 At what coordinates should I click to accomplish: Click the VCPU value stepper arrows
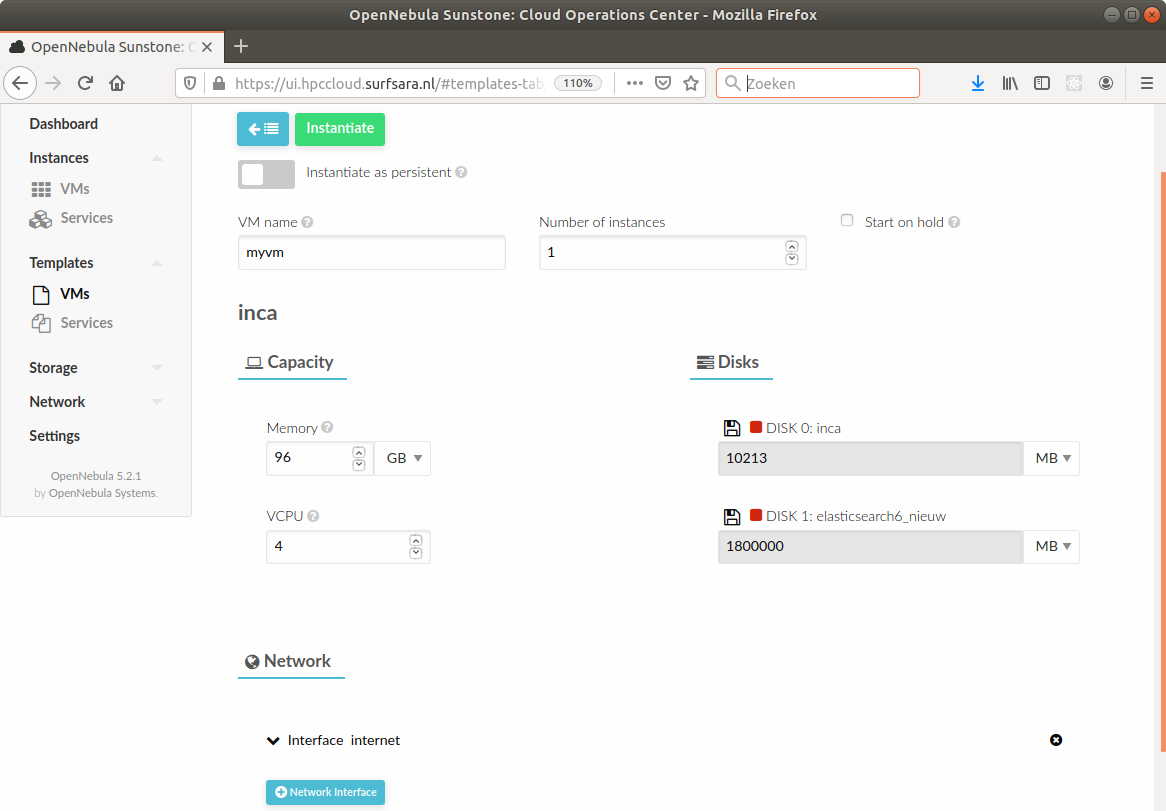(416, 546)
